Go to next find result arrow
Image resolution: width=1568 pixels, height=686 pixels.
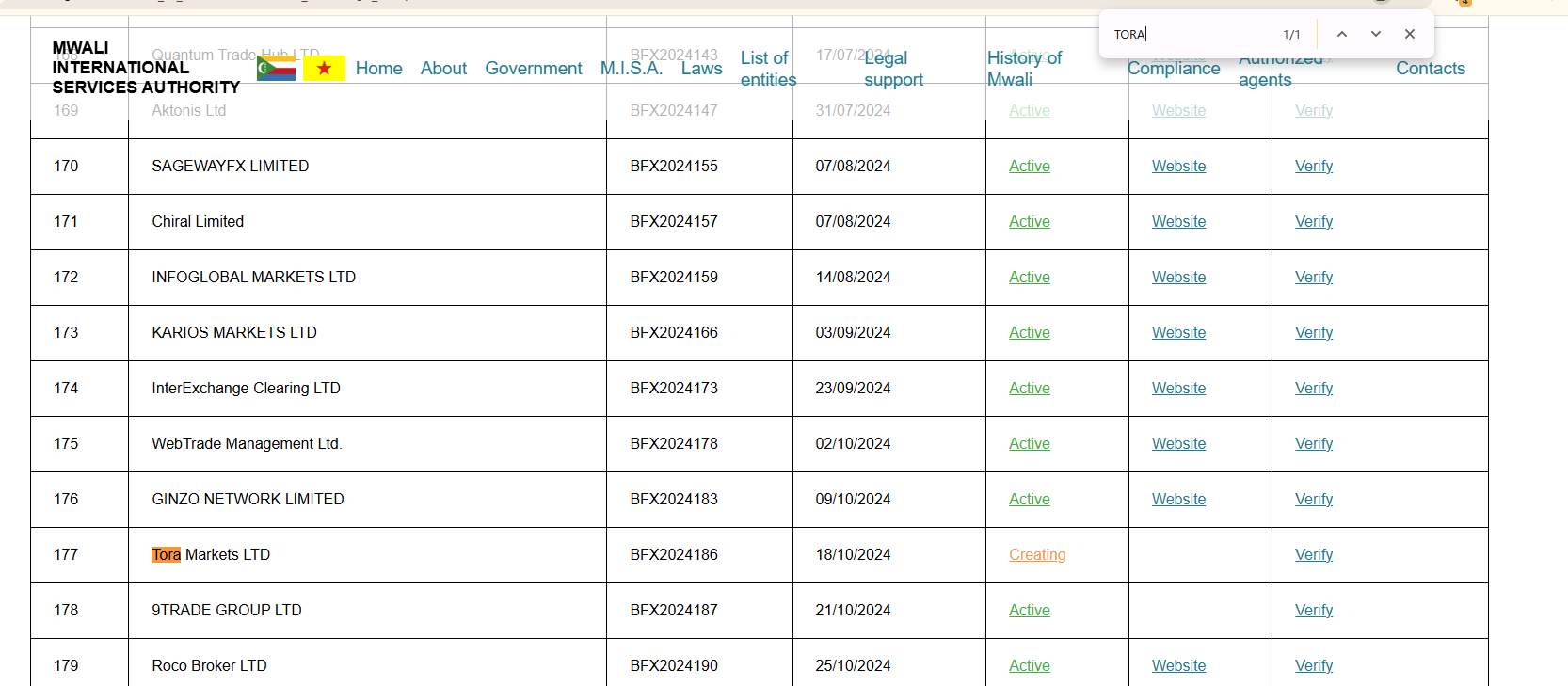coord(1376,34)
